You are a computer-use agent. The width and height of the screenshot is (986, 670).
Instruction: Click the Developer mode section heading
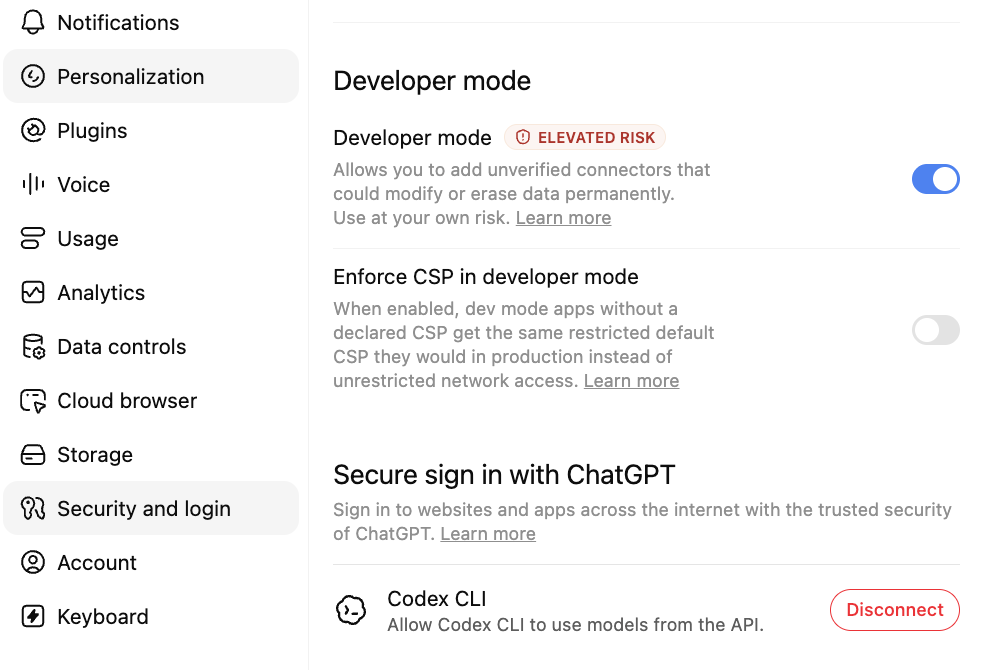click(x=432, y=81)
